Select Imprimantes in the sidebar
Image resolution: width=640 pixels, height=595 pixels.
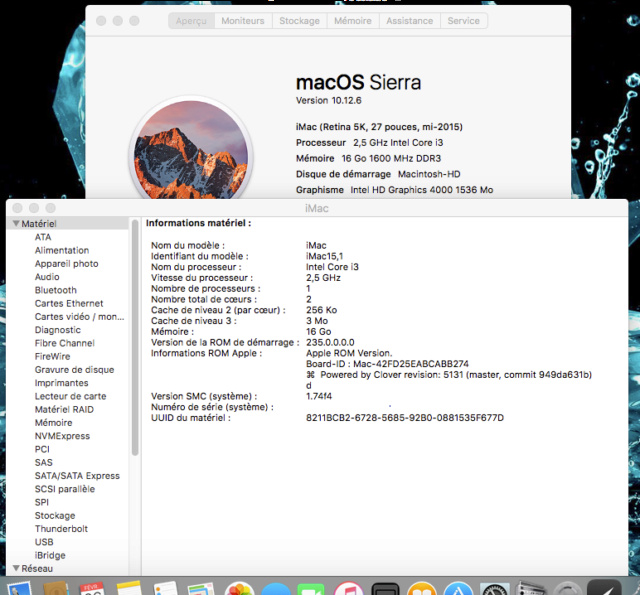tap(61, 383)
